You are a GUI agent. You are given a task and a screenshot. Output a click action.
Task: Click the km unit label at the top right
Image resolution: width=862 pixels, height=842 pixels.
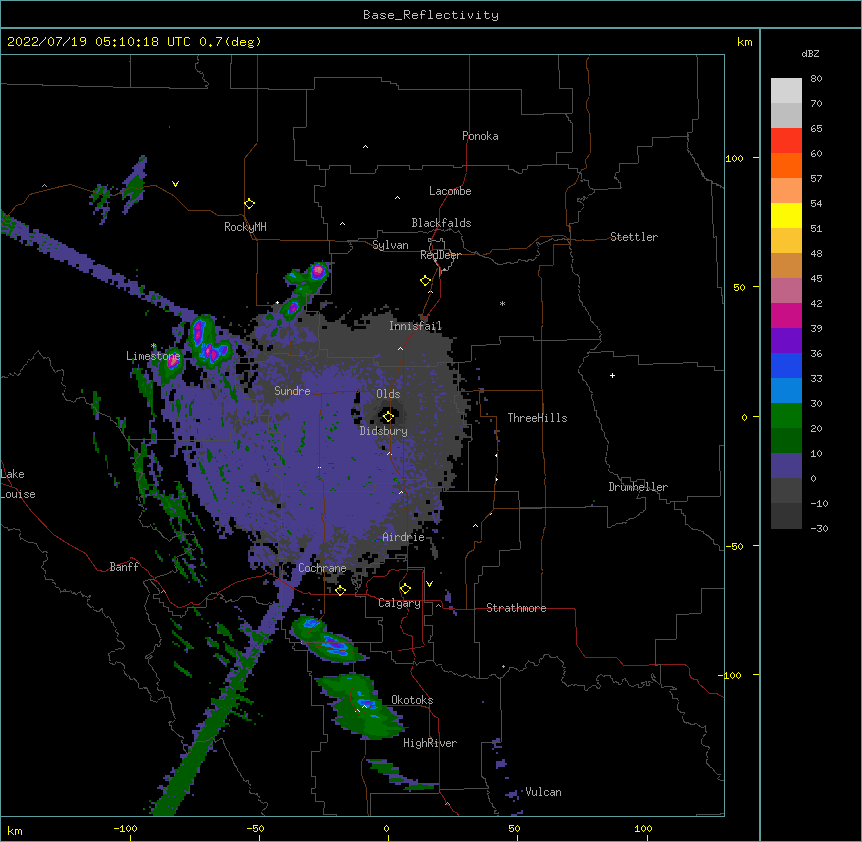(745, 42)
